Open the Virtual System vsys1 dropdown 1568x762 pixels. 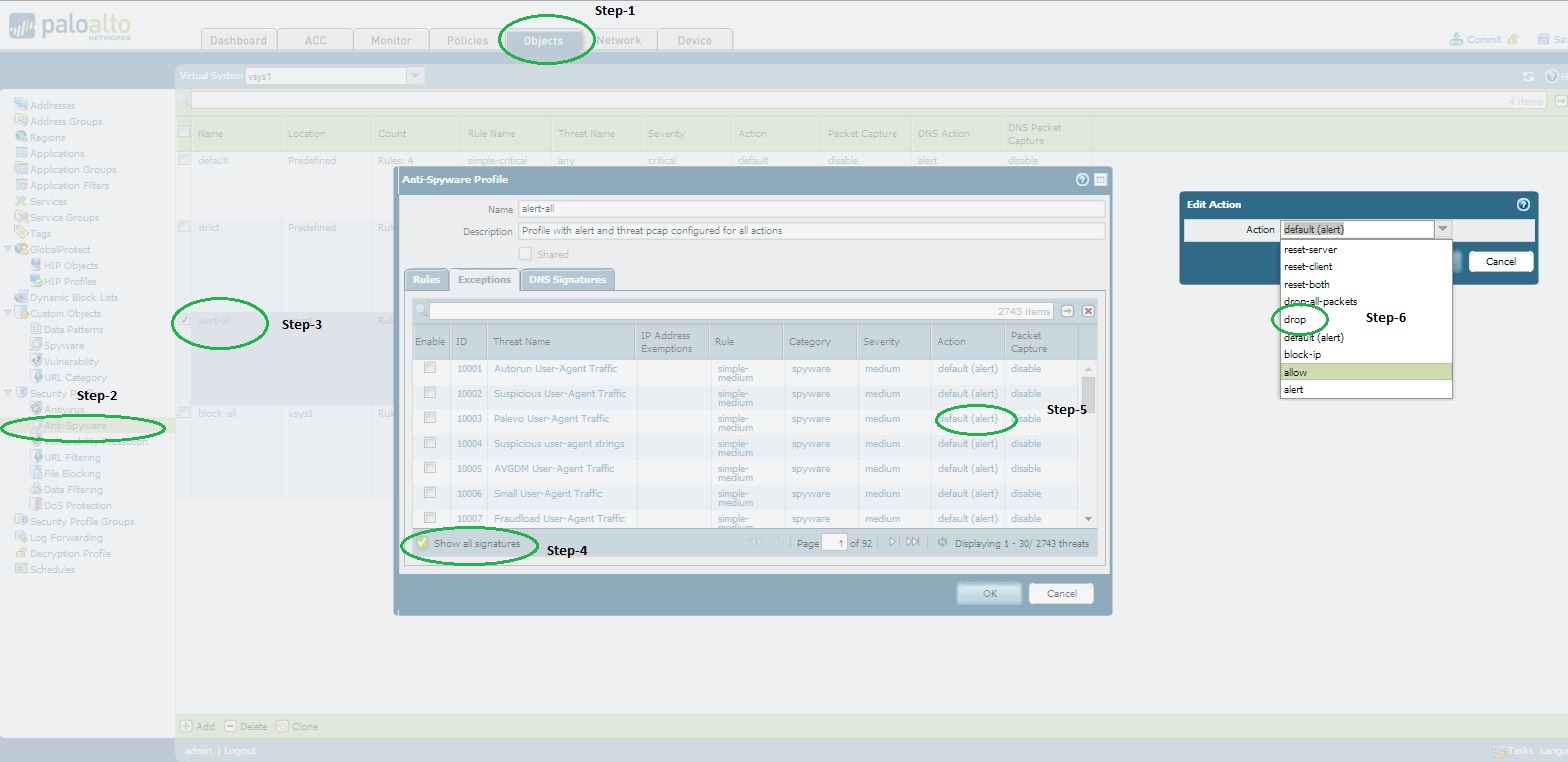(415, 76)
